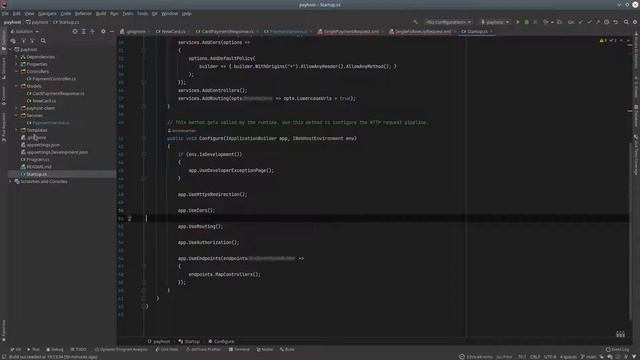Screen dimensions: 640x360
Task: Open the run configuration dropdown
Action: 448,22
